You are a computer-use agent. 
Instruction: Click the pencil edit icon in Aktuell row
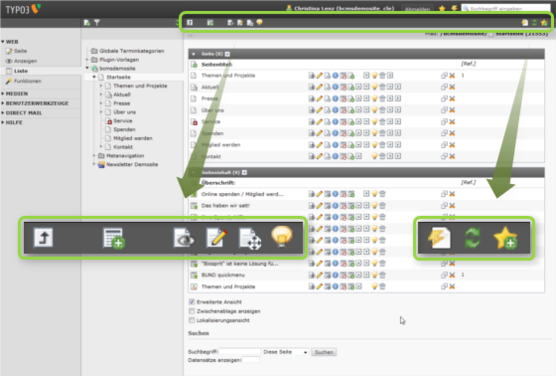point(319,87)
